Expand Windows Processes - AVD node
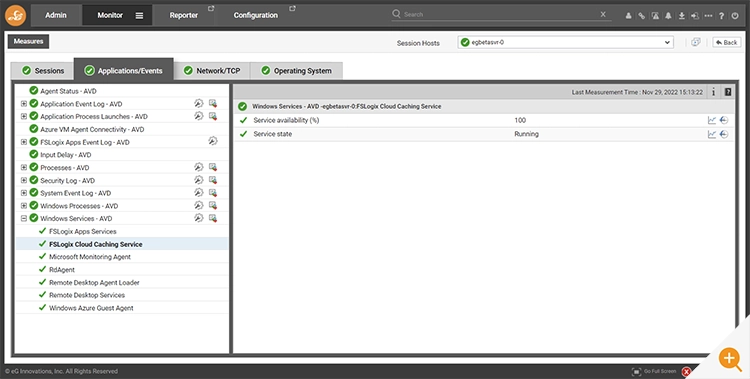This screenshot has height=379, width=750. 23,206
